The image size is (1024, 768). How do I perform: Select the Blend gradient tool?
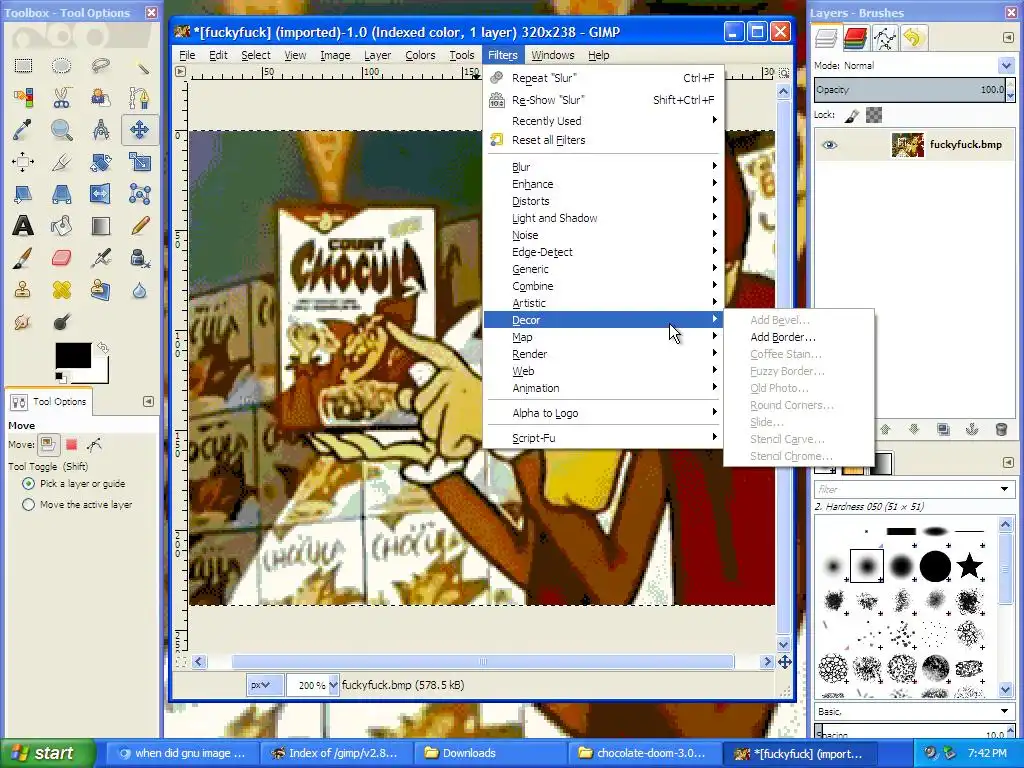pyautogui.click(x=101, y=226)
